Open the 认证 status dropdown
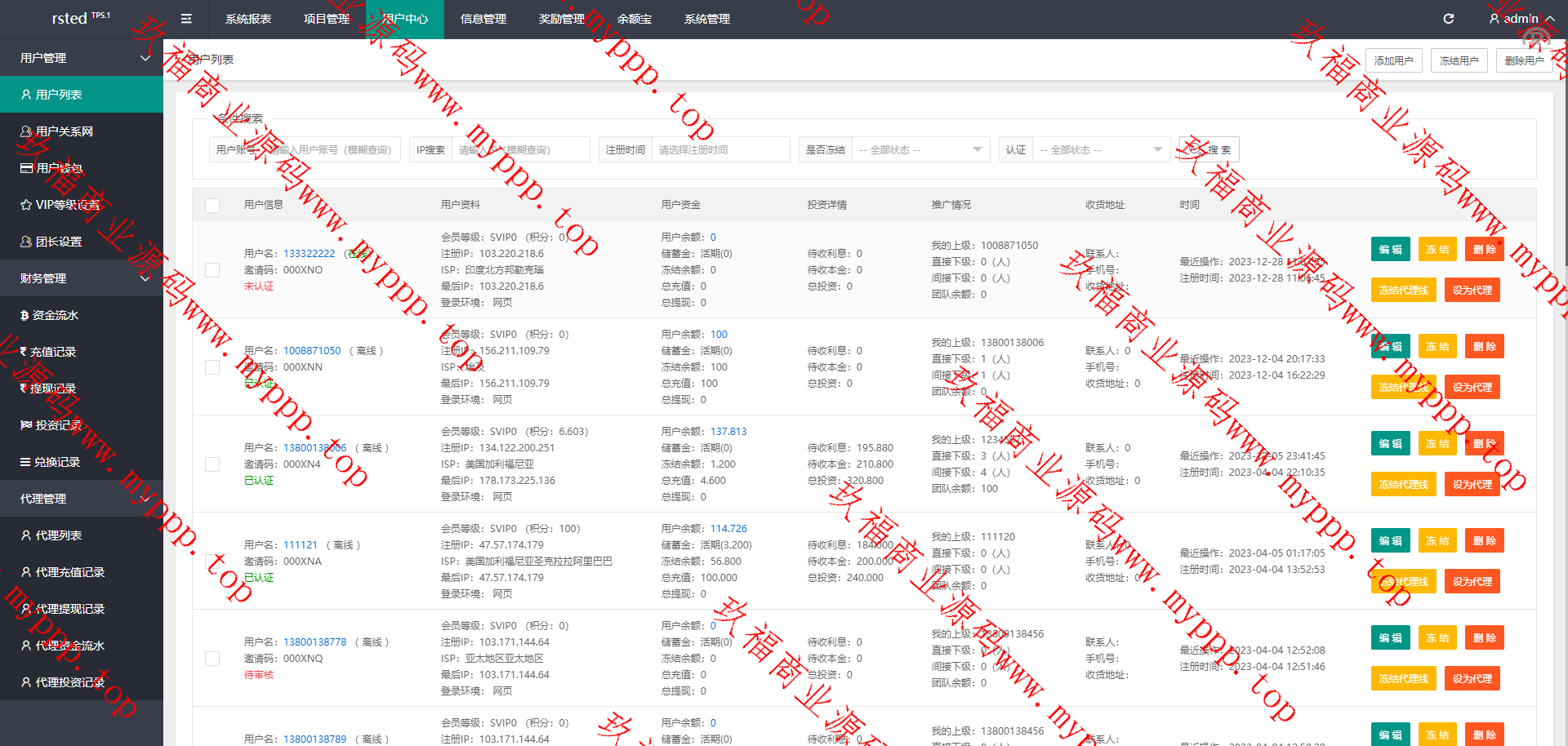This screenshot has width=1568, height=746. pyautogui.click(x=1099, y=150)
